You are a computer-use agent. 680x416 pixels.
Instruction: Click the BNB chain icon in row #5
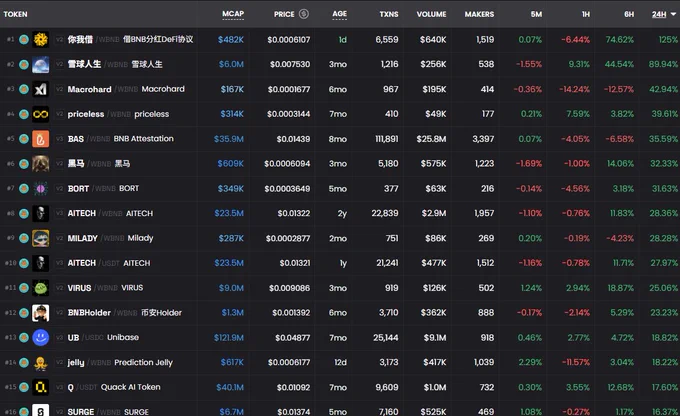(24, 139)
